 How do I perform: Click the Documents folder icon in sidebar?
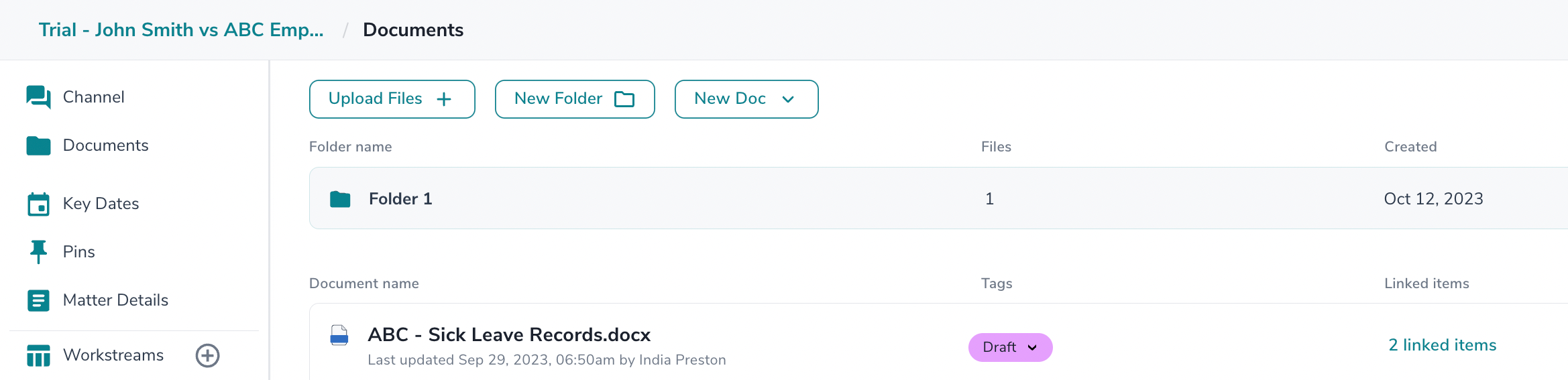coord(38,145)
